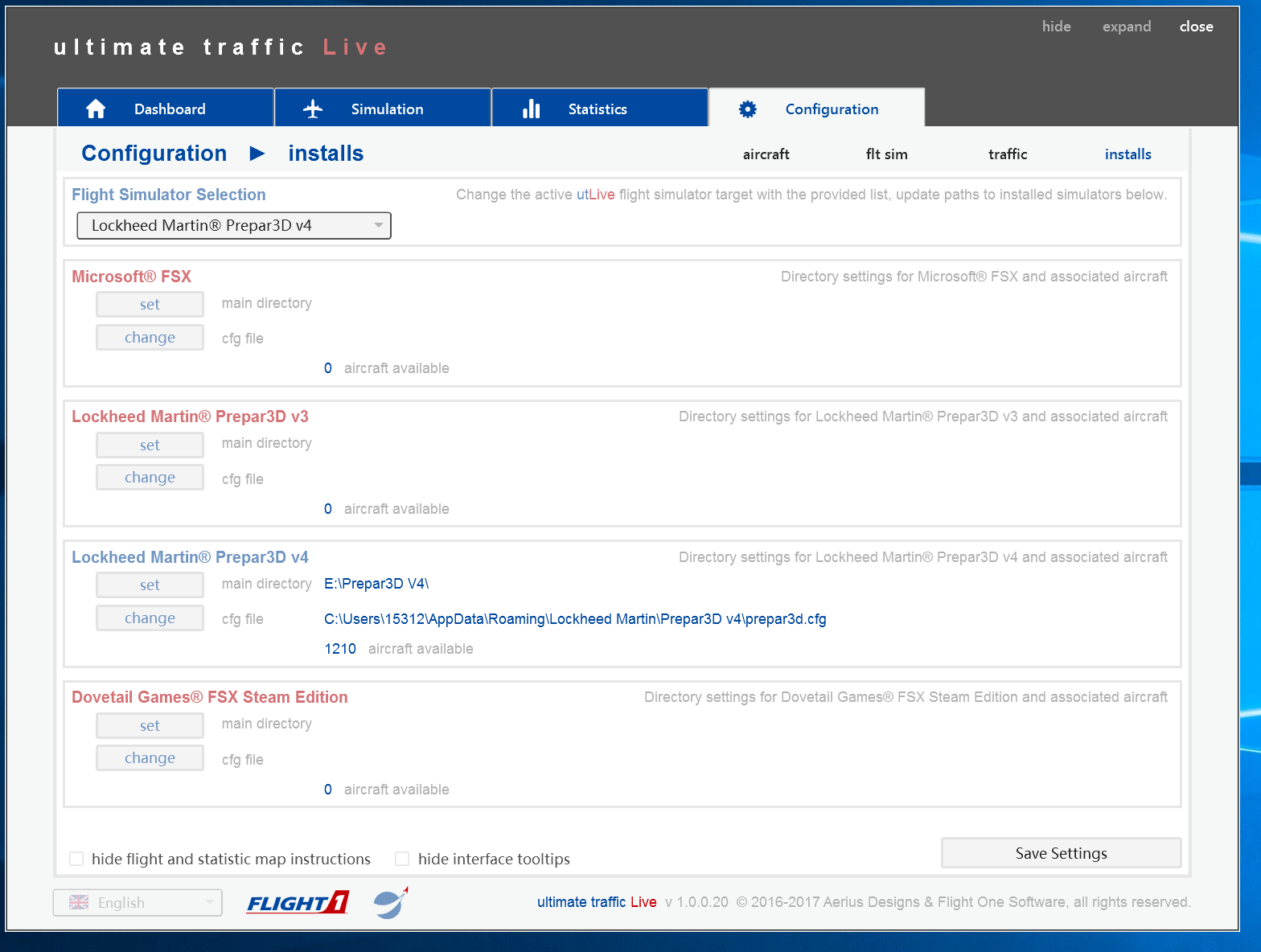Click the Configuration gear icon
This screenshot has width=1261, height=952.
coord(747,109)
